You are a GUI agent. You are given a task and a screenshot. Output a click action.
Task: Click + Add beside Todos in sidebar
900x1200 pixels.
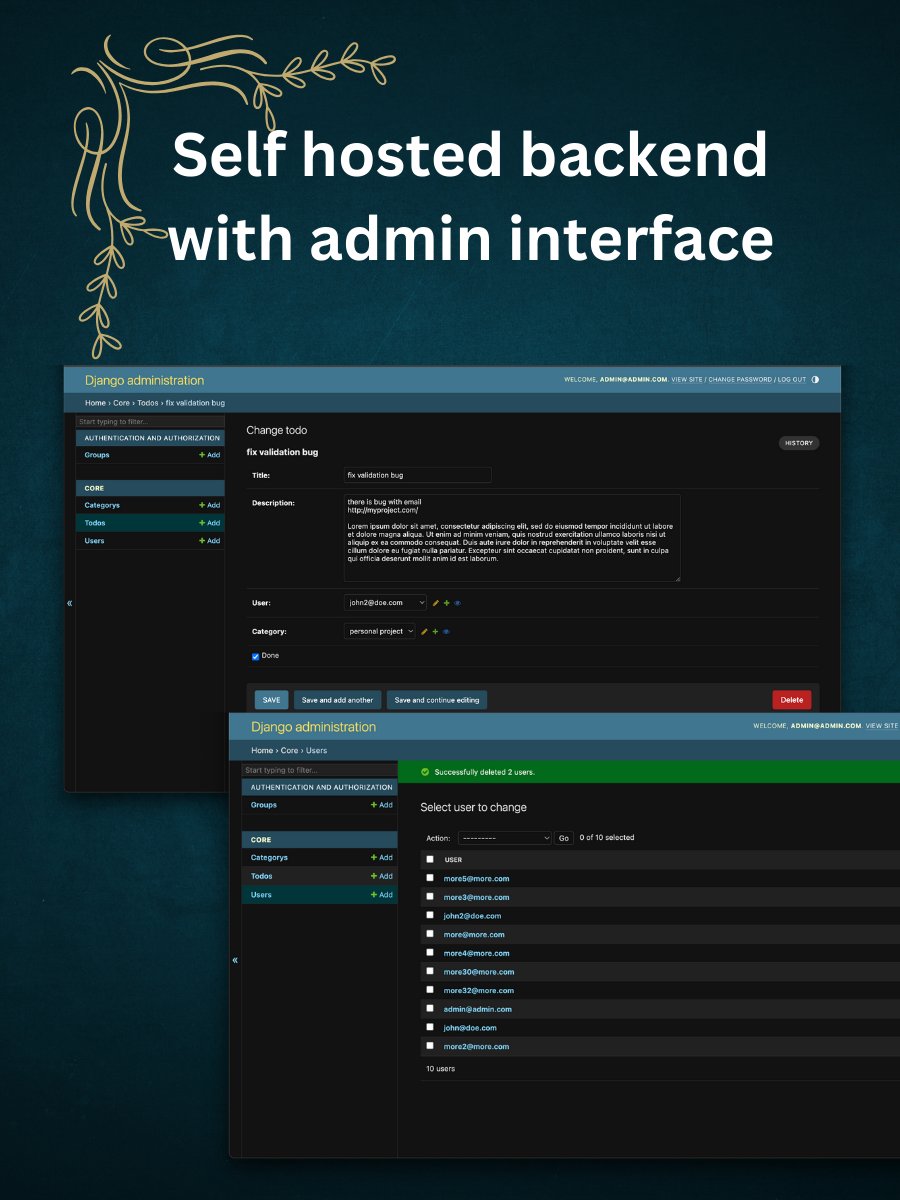point(210,522)
